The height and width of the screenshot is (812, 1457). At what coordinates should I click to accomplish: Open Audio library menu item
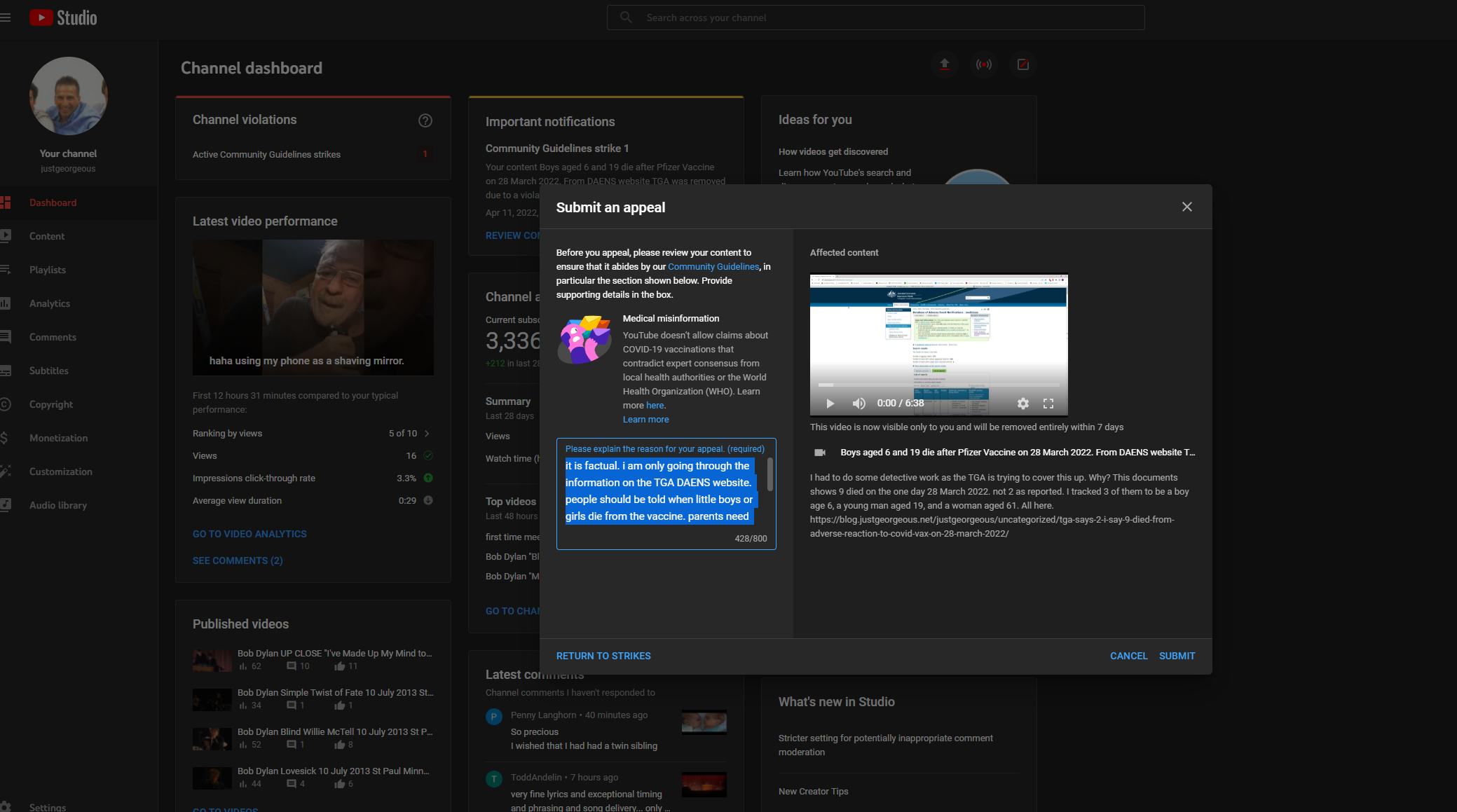point(78,505)
